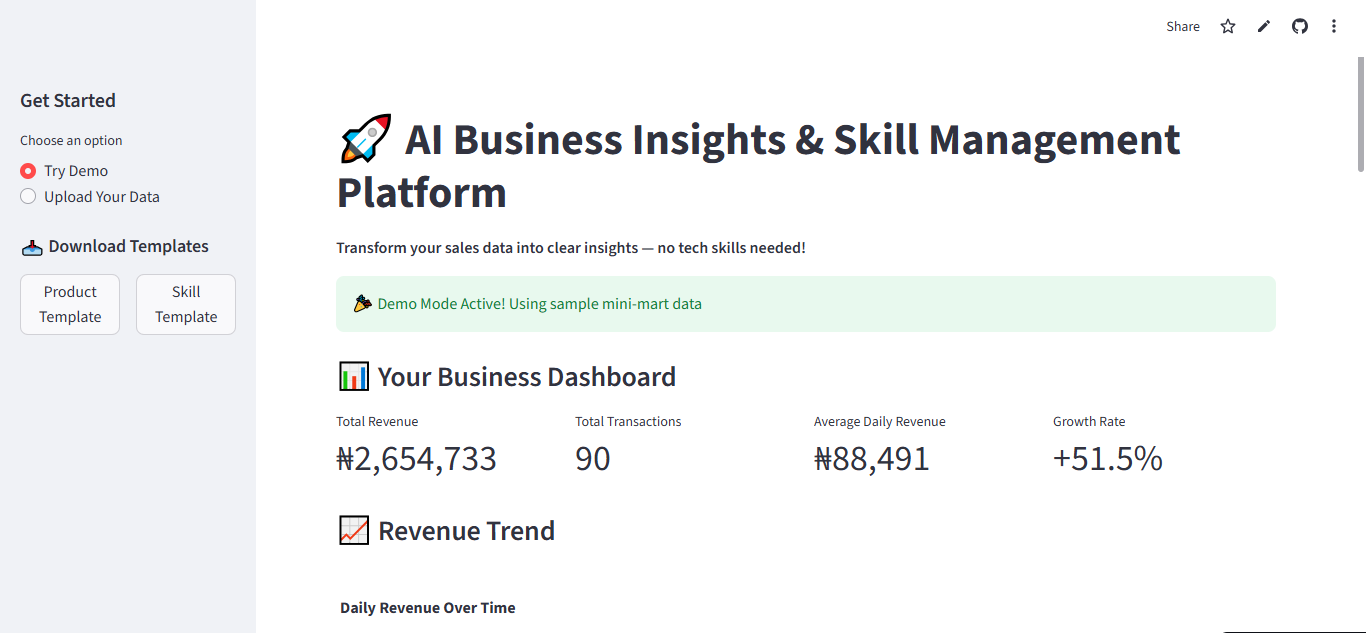Click the Growth Rate metric +51.5%
The image size is (1366, 633).
(1107, 458)
